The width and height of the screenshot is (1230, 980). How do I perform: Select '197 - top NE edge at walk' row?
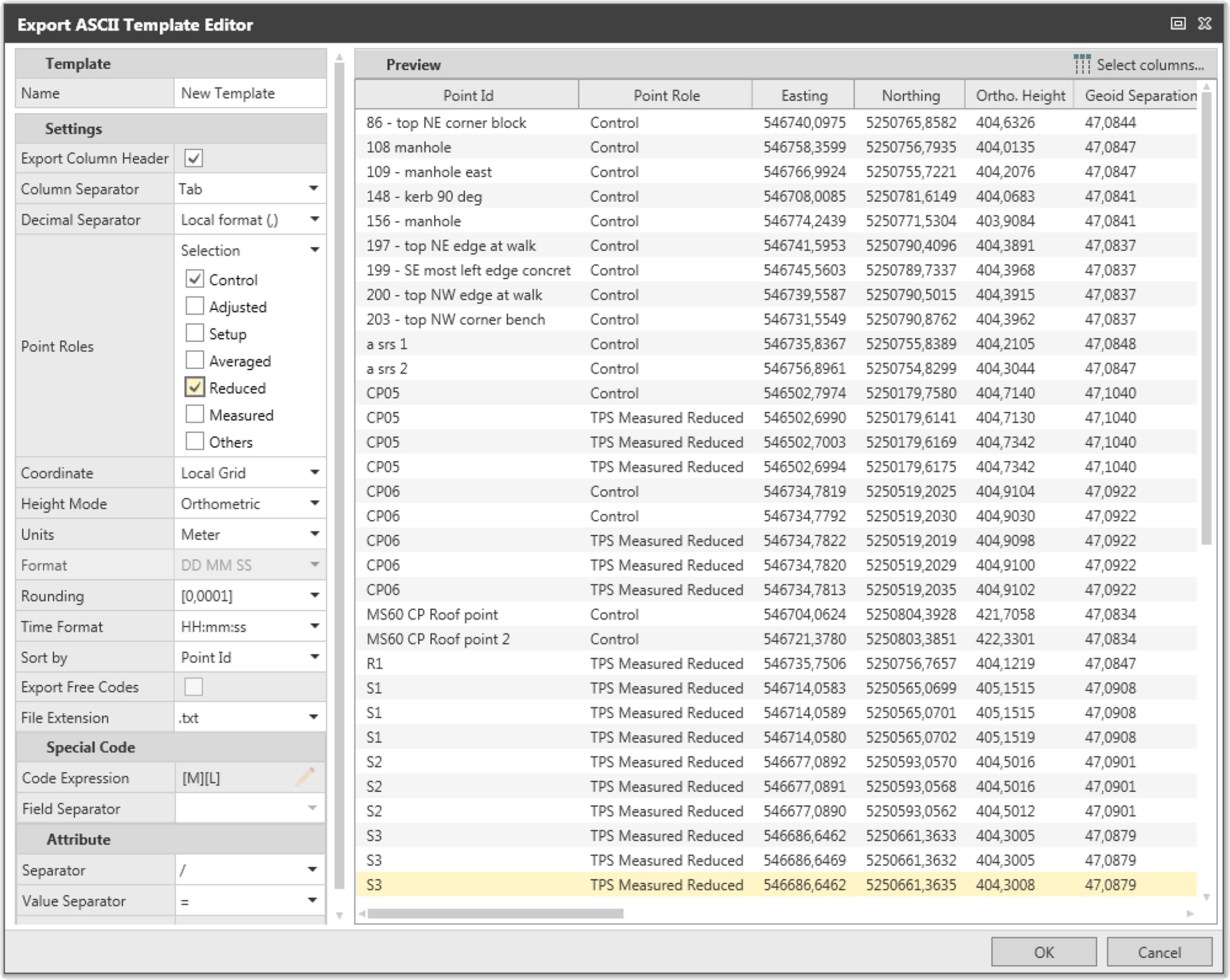[x=776, y=245]
